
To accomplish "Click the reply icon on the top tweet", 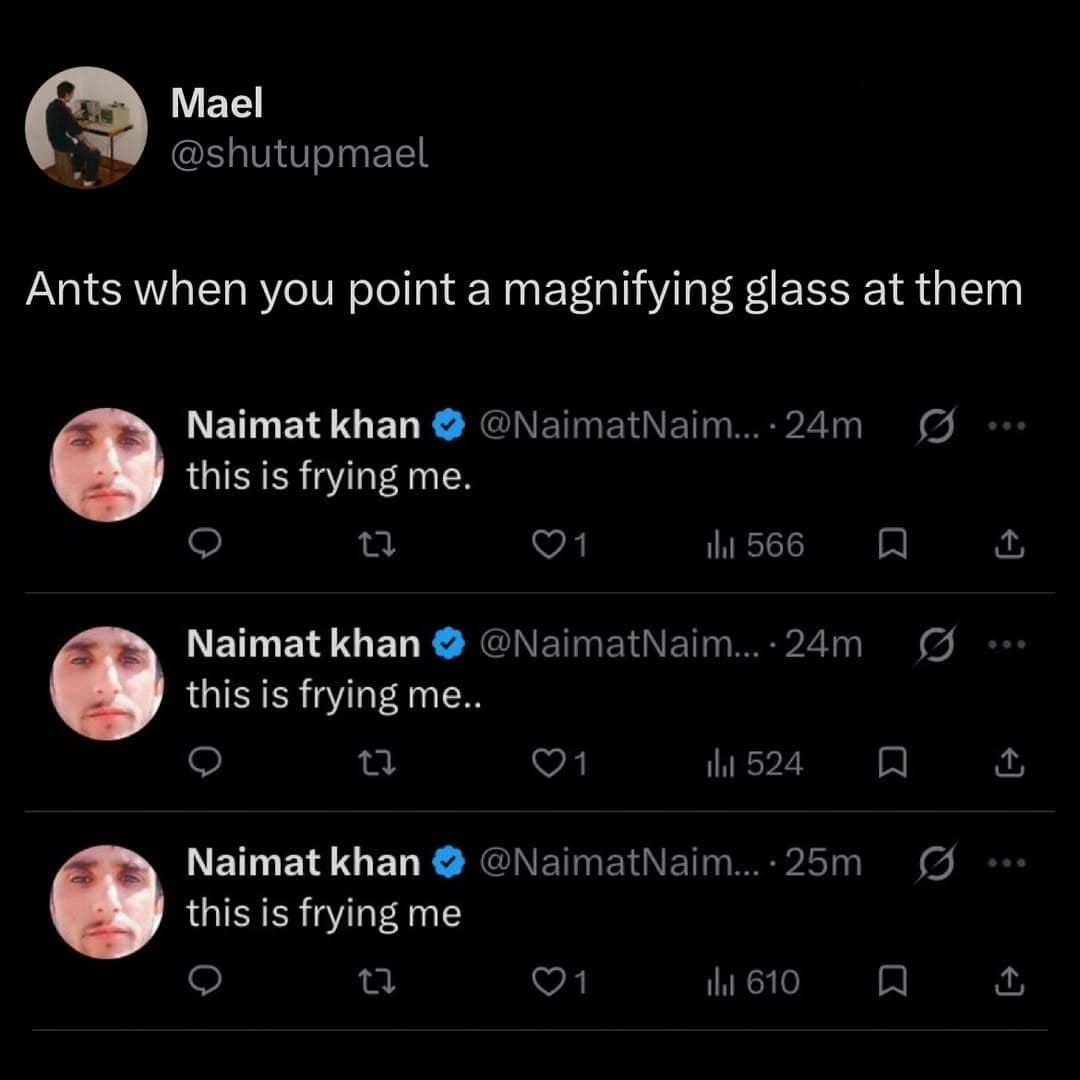I will pos(207,545).
